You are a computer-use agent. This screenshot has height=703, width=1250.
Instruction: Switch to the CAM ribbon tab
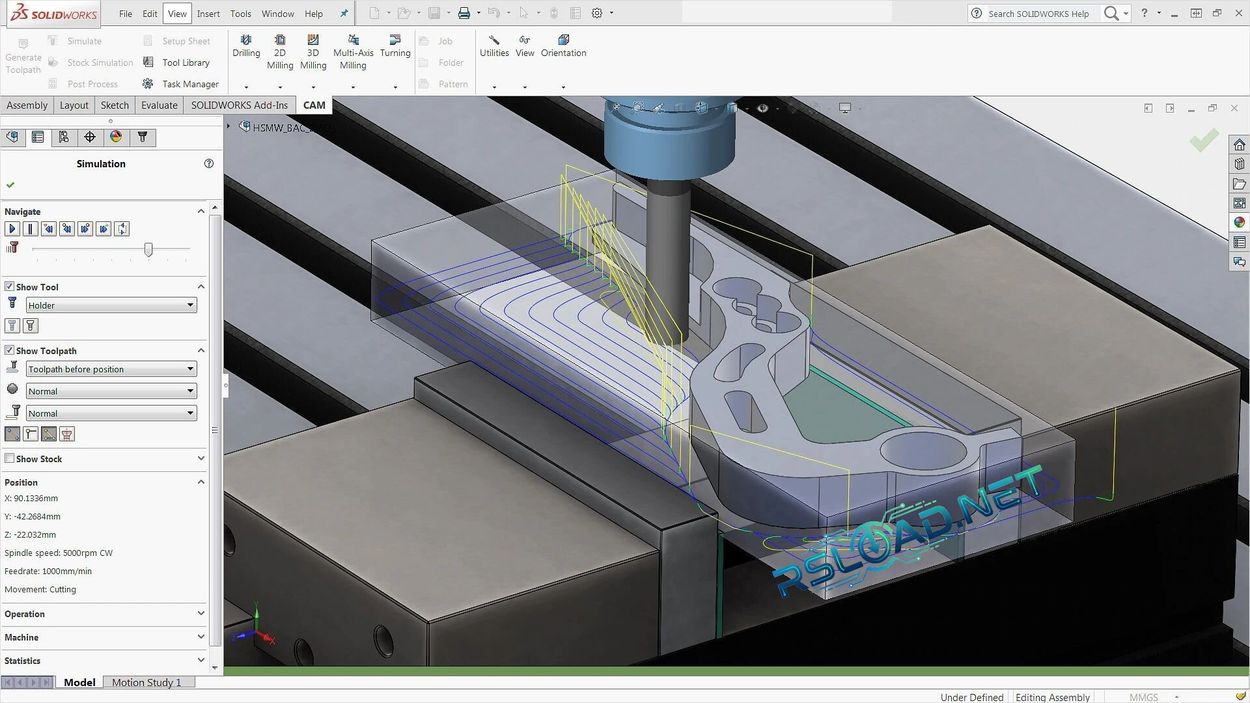click(313, 104)
